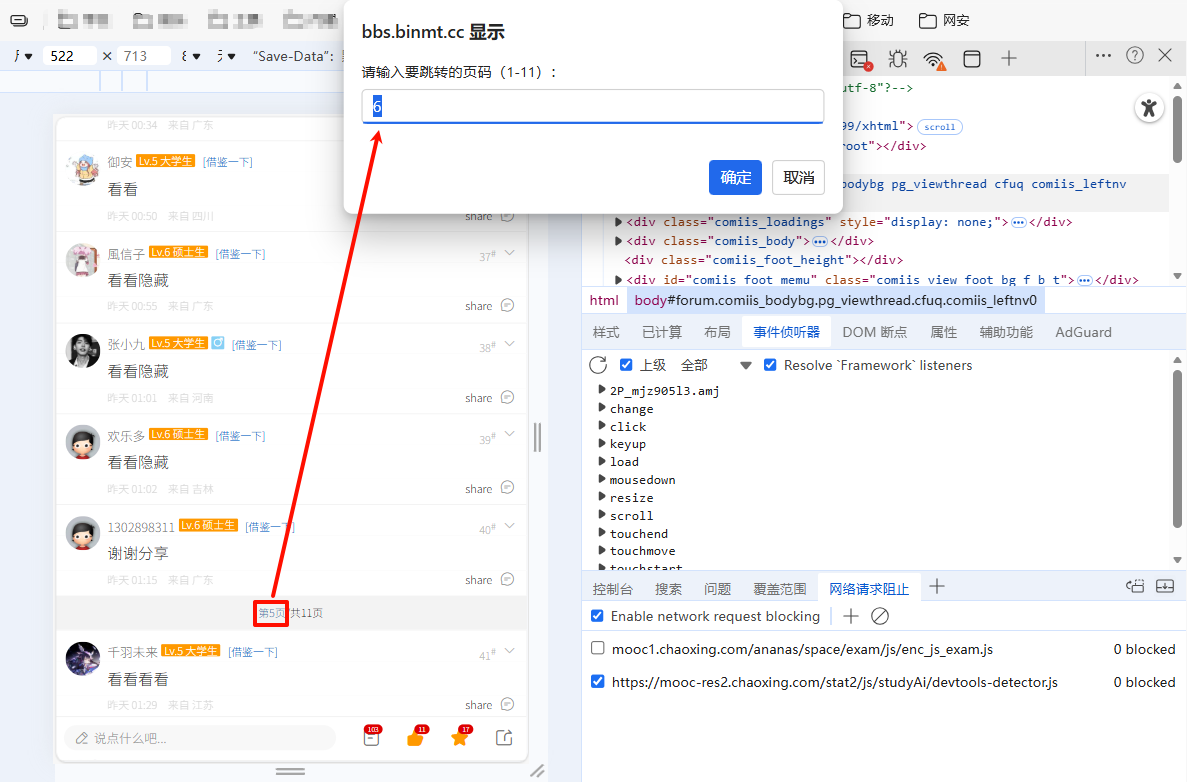Expand the click event listeners

point(603,426)
